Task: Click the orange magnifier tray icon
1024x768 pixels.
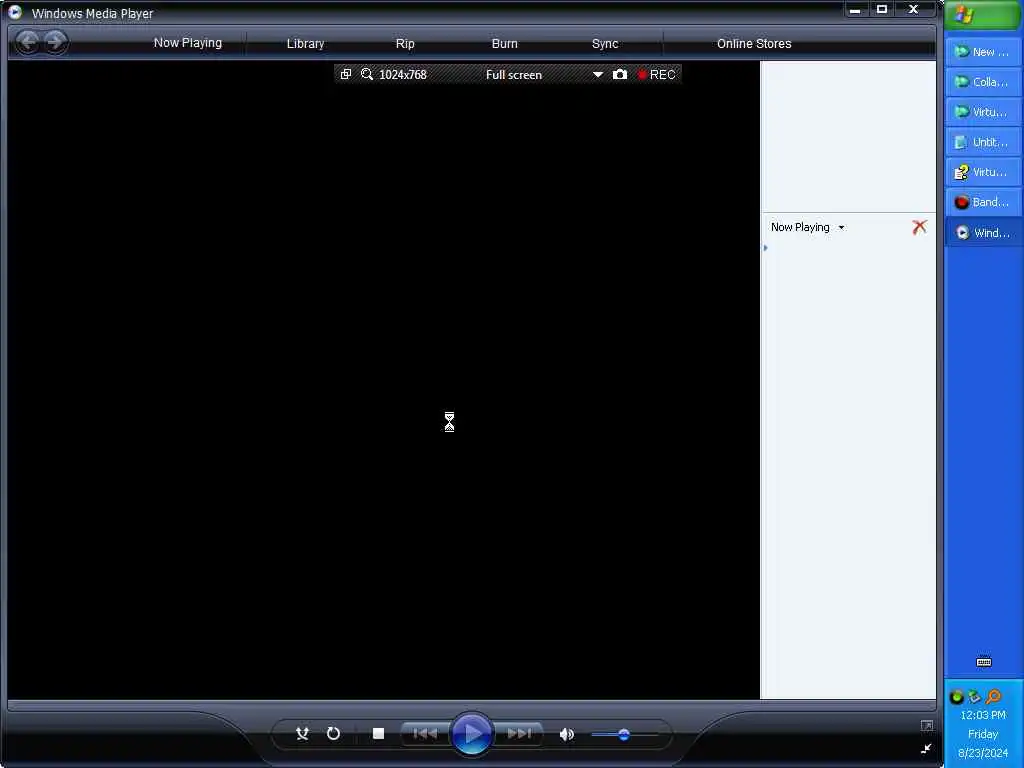Action: click(993, 697)
